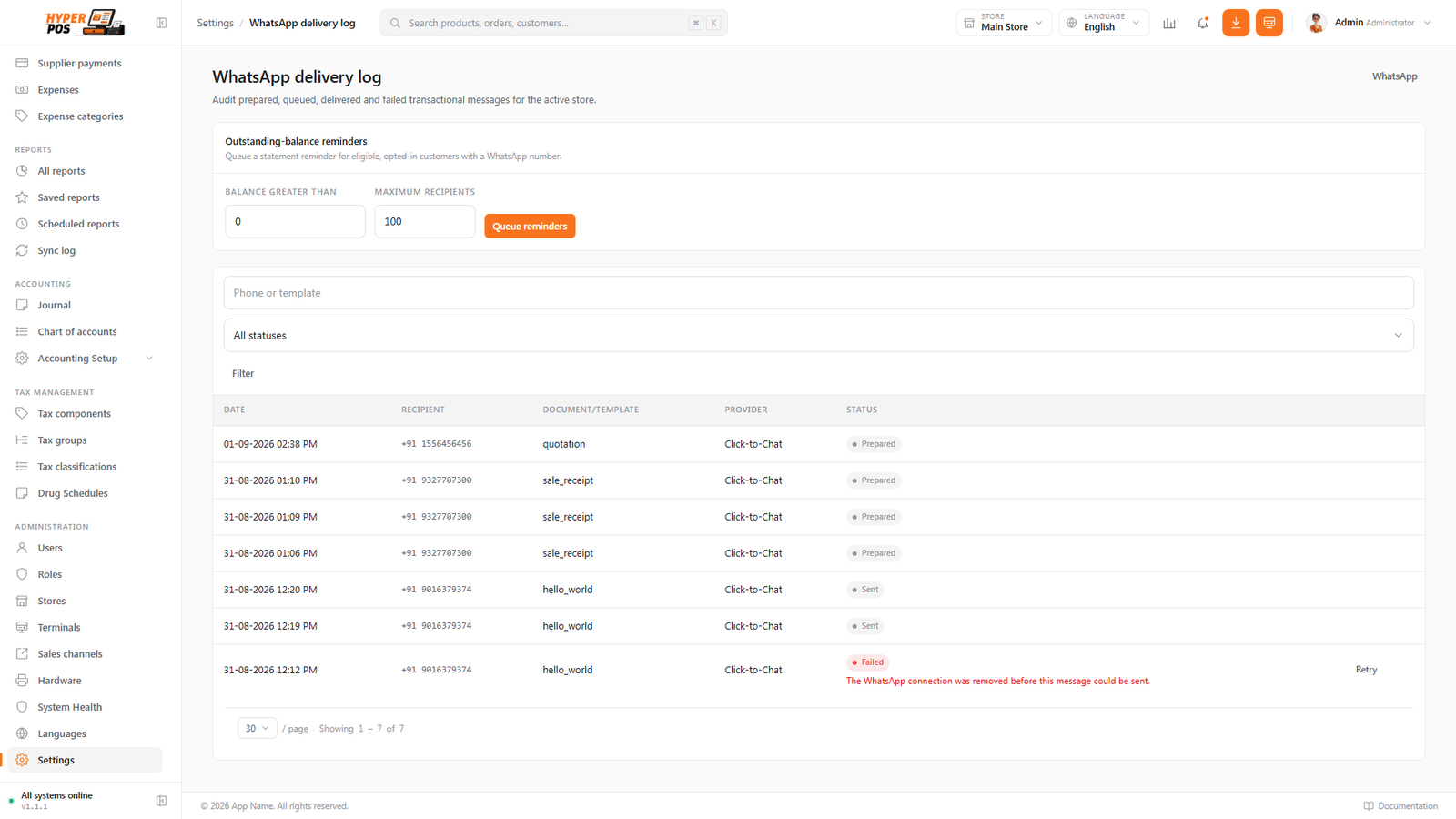This screenshot has width=1456, height=819.
Task: Click the Hyper POS logo
Action: pyautogui.click(x=86, y=23)
